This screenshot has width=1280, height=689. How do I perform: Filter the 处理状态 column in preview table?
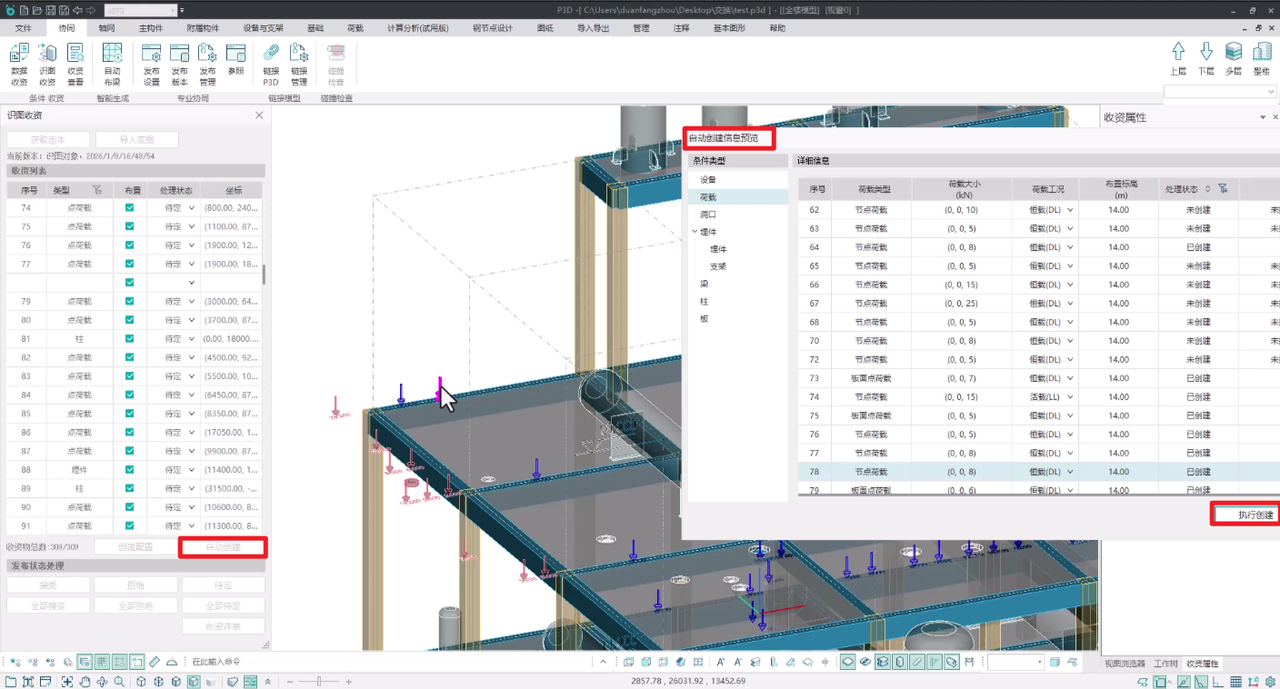coord(1222,189)
